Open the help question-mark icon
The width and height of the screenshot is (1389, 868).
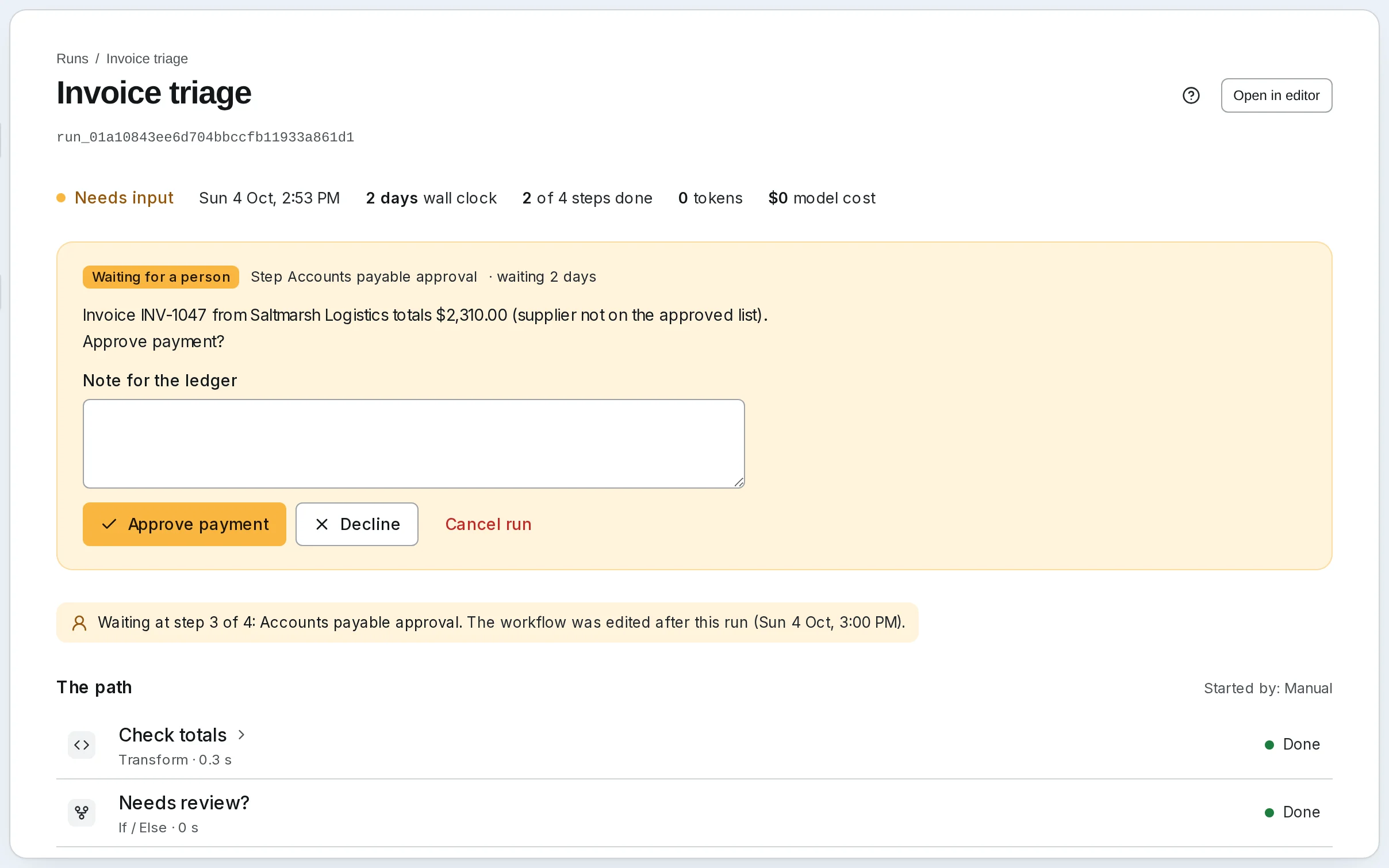point(1191,95)
